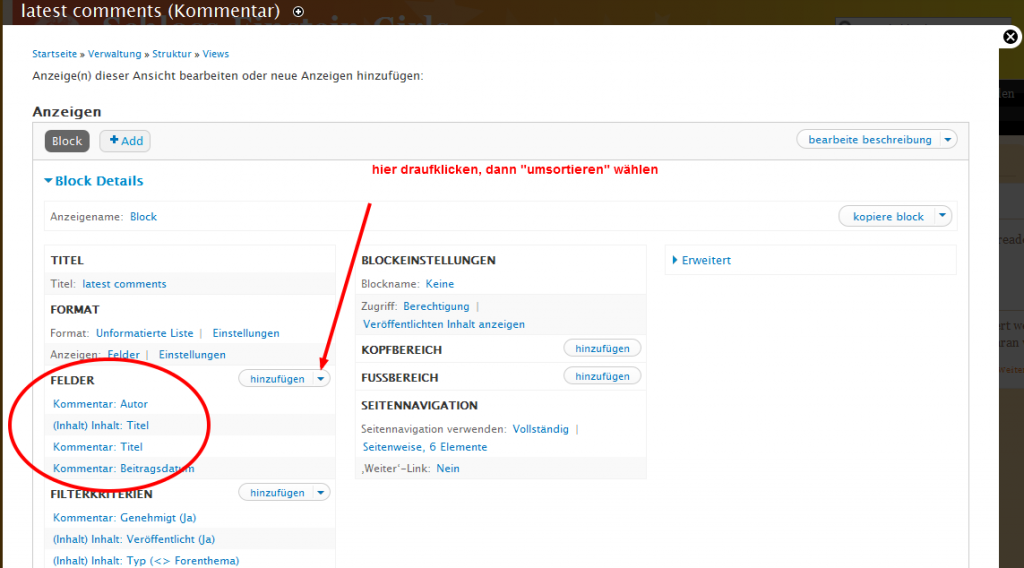Edit the title link latest comments
This screenshot has width=1024, height=568.
[x=124, y=284]
